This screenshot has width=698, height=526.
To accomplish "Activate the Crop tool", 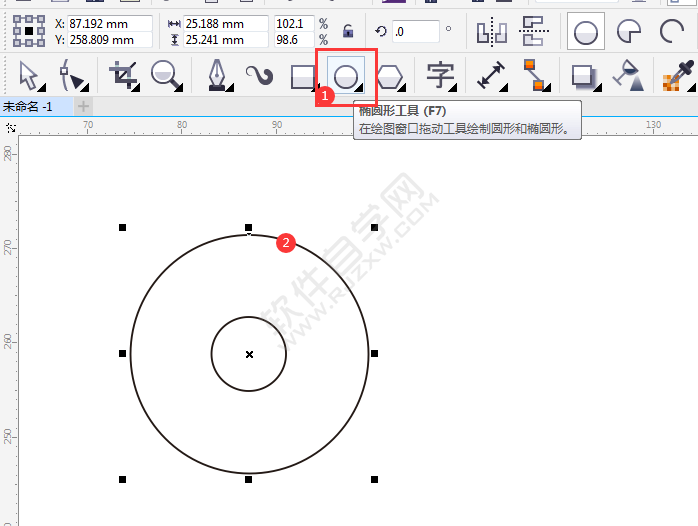I will pos(124,76).
